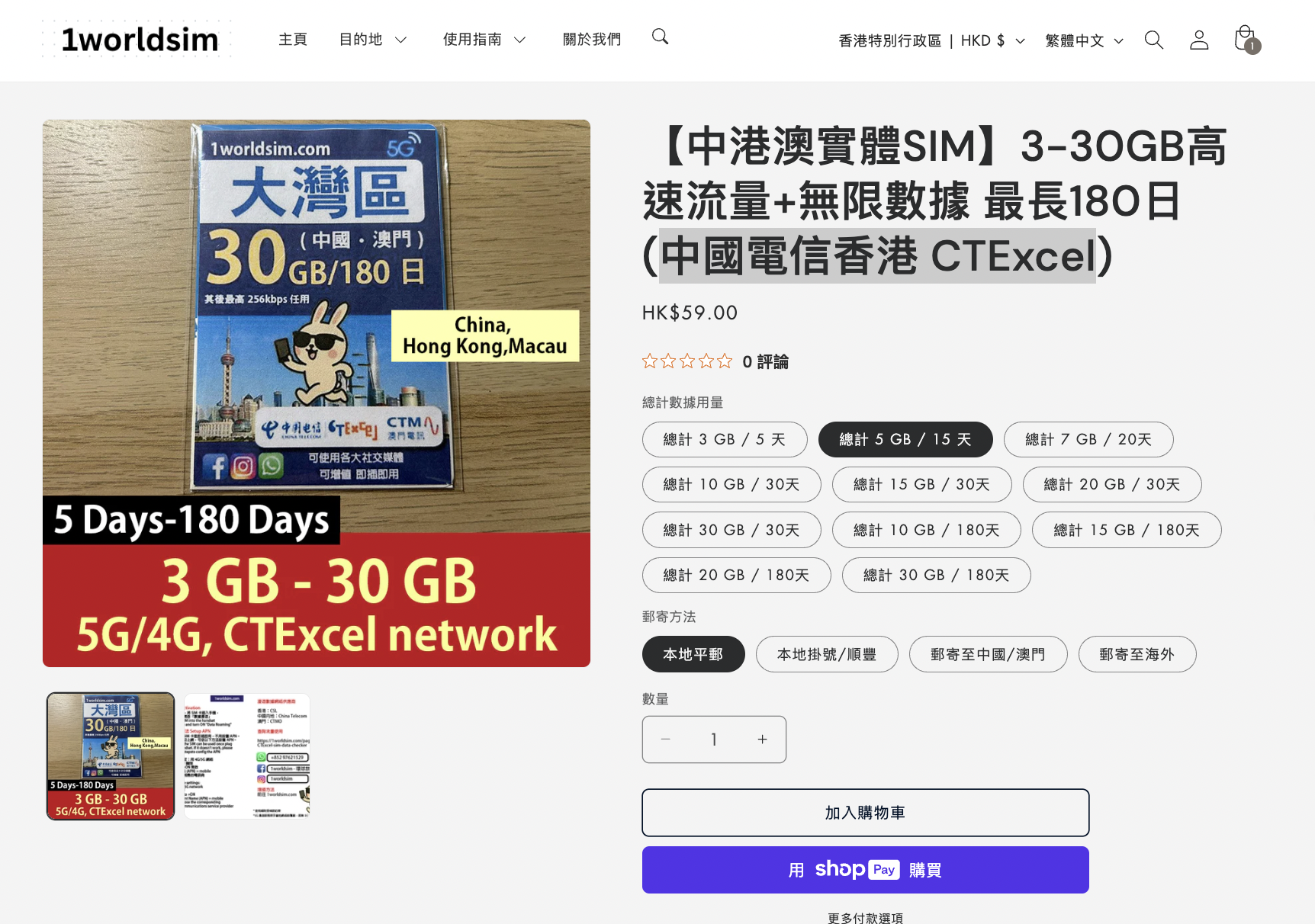Click the search icon next to 關於我們
Screen dimensions: 1315x924
tap(661, 37)
